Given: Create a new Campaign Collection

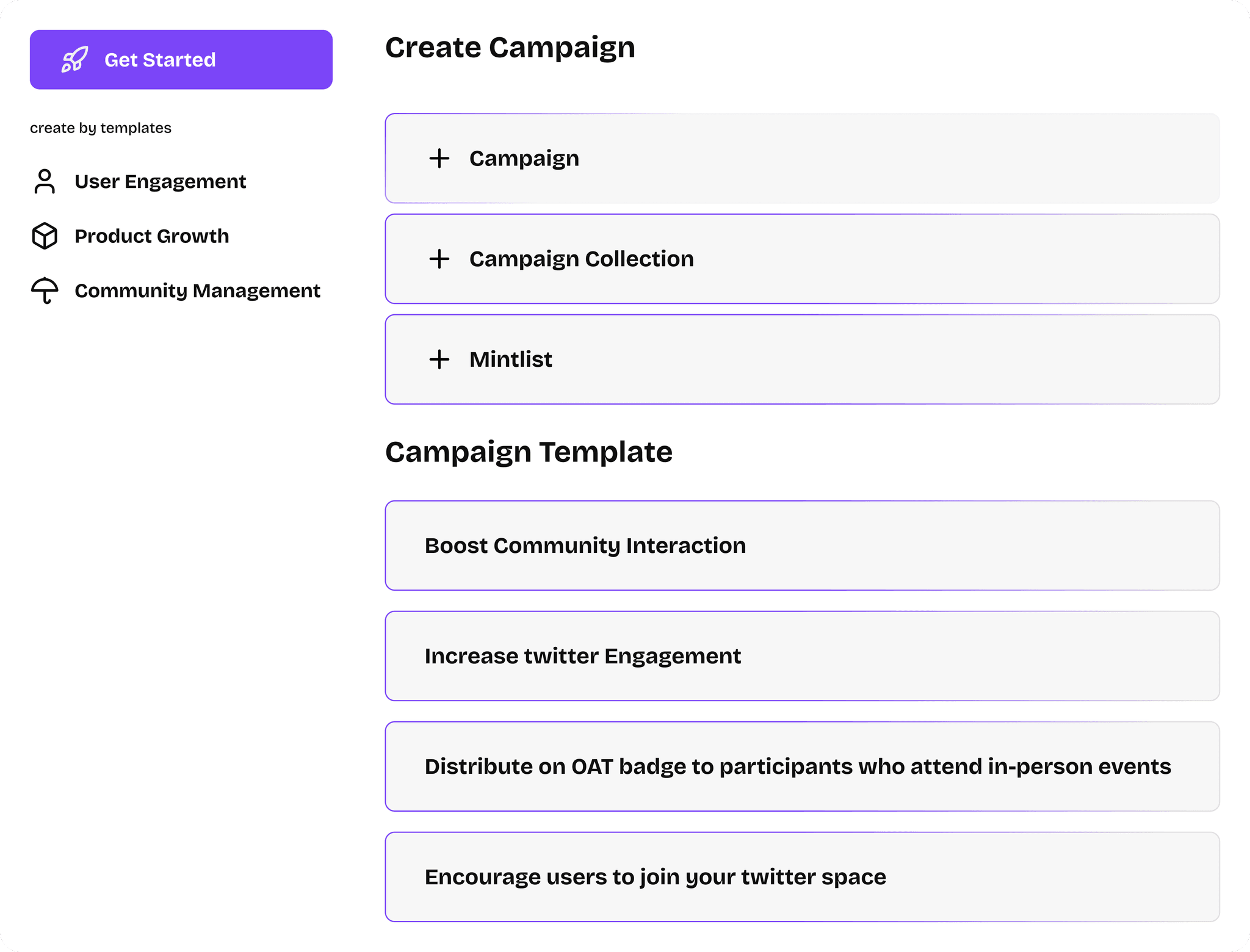Looking at the screenshot, I should 801,259.
